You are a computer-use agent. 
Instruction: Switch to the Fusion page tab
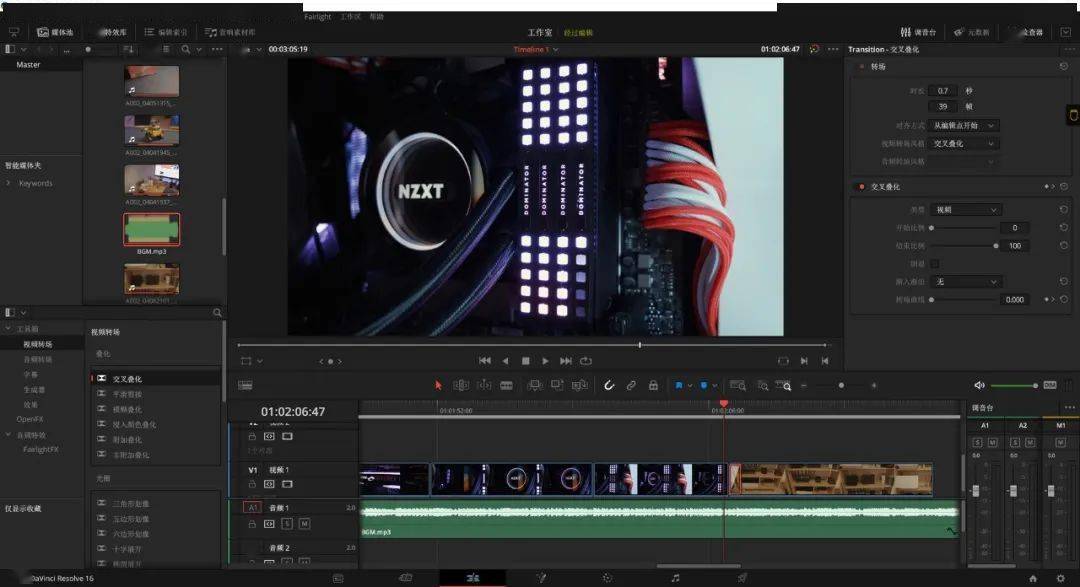[541, 578]
